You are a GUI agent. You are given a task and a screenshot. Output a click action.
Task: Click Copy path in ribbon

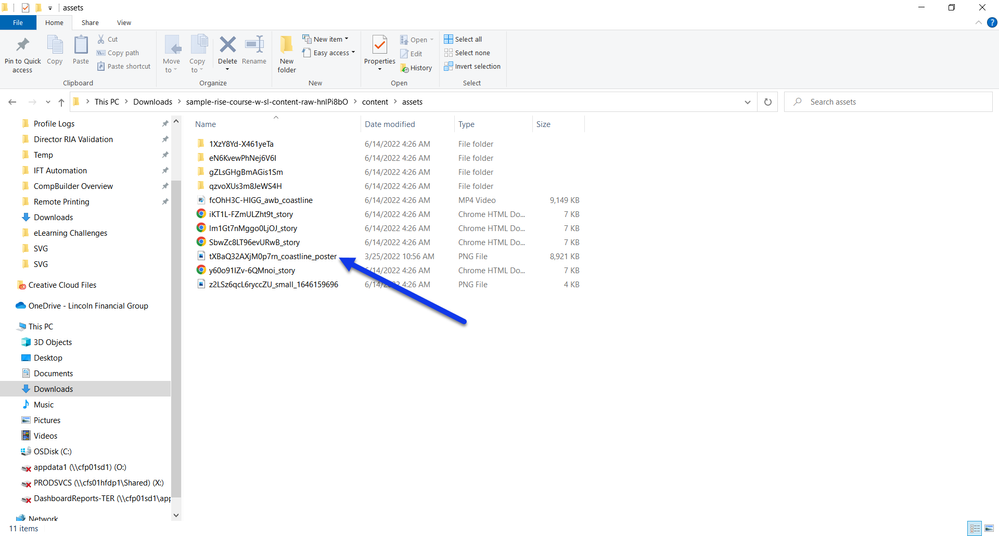coord(118,53)
